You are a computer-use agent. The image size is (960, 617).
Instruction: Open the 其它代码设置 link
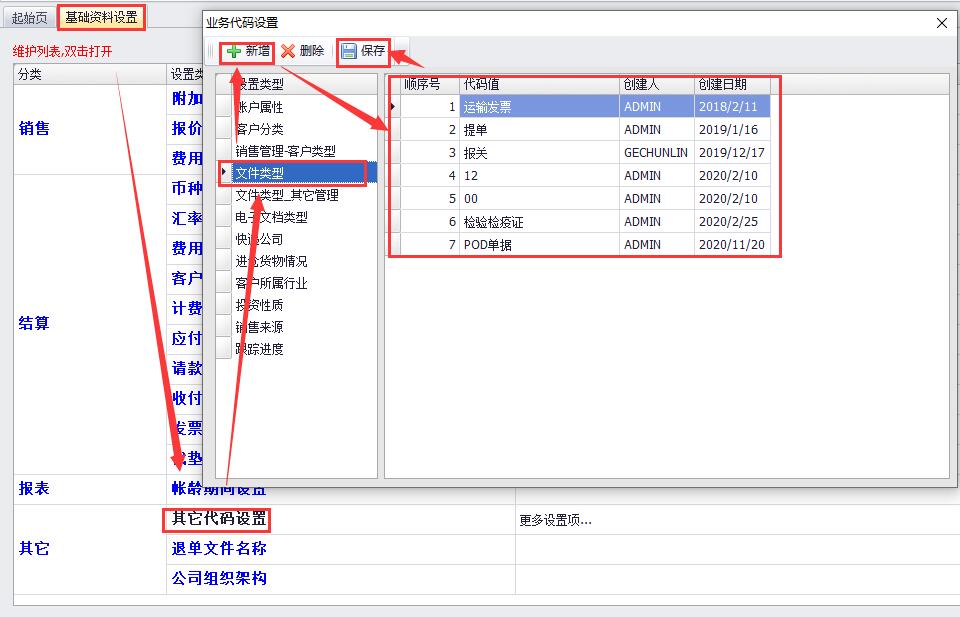pyautogui.click(x=219, y=519)
